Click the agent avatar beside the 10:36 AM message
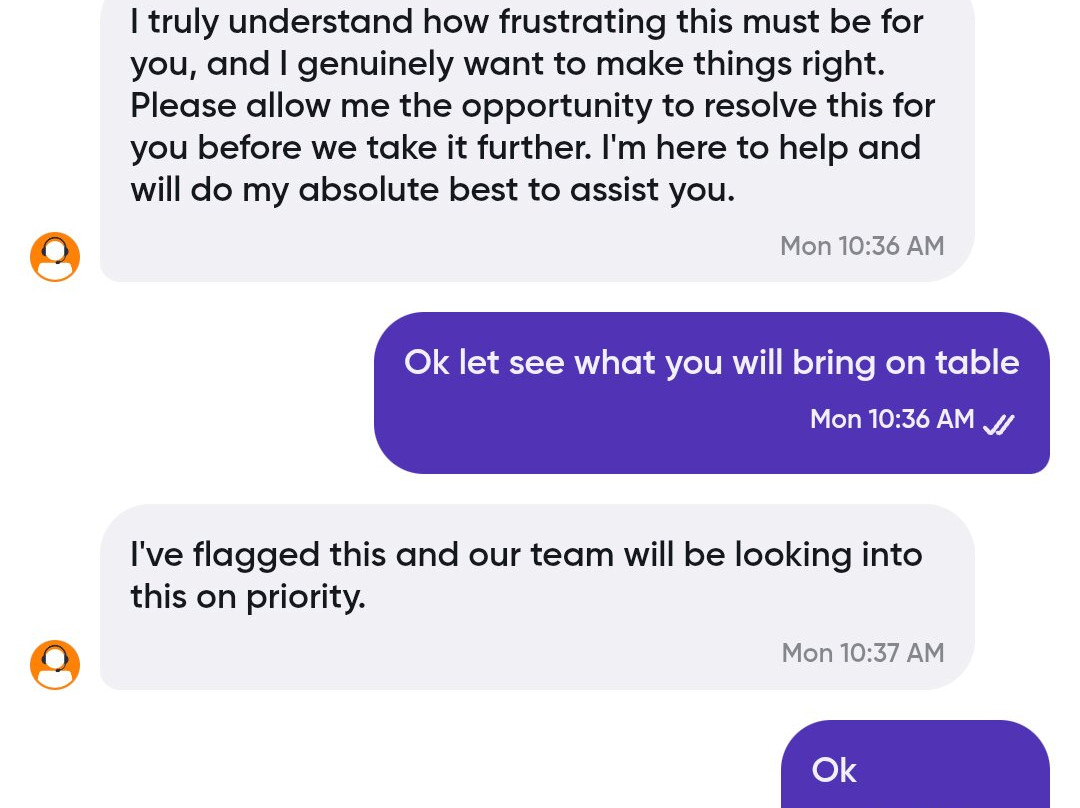 point(55,257)
